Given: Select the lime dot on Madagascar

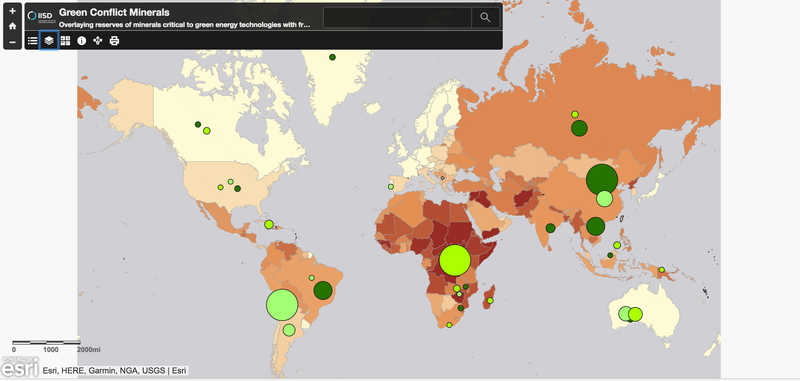Looking at the screenshot, I should coord(490,300).
